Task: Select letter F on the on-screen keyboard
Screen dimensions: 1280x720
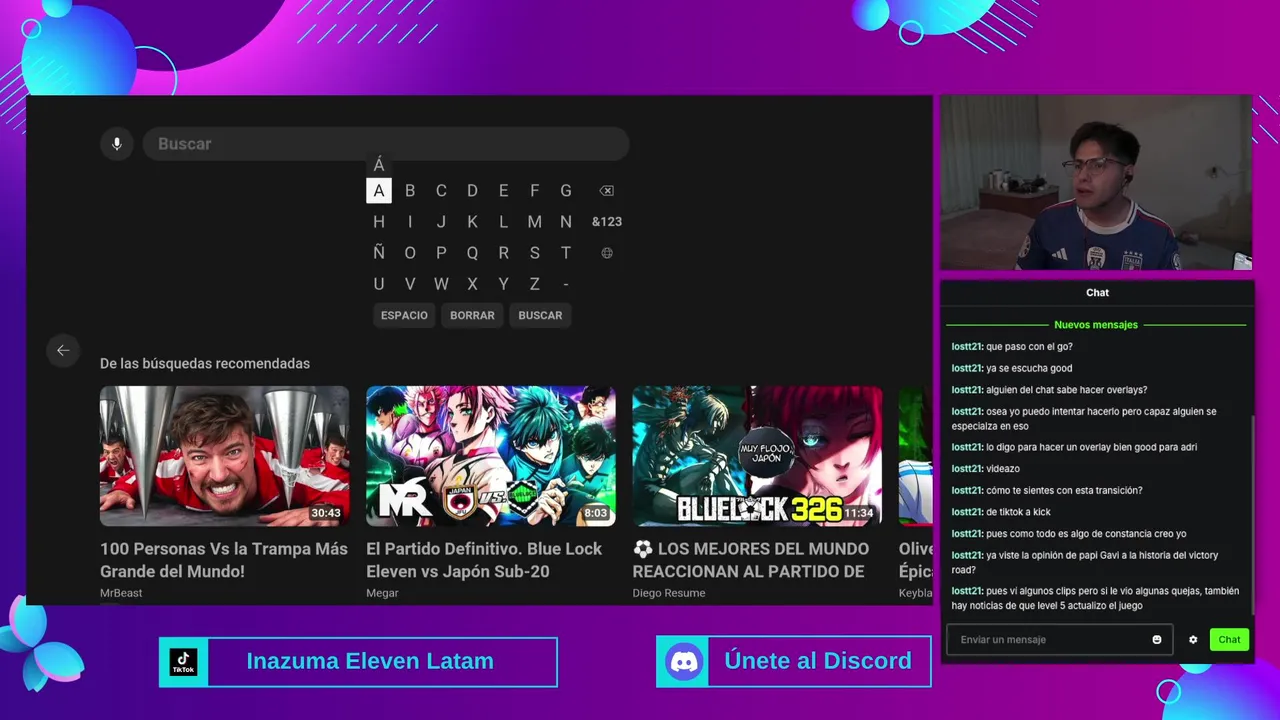Action: click(x=534, y=191)
